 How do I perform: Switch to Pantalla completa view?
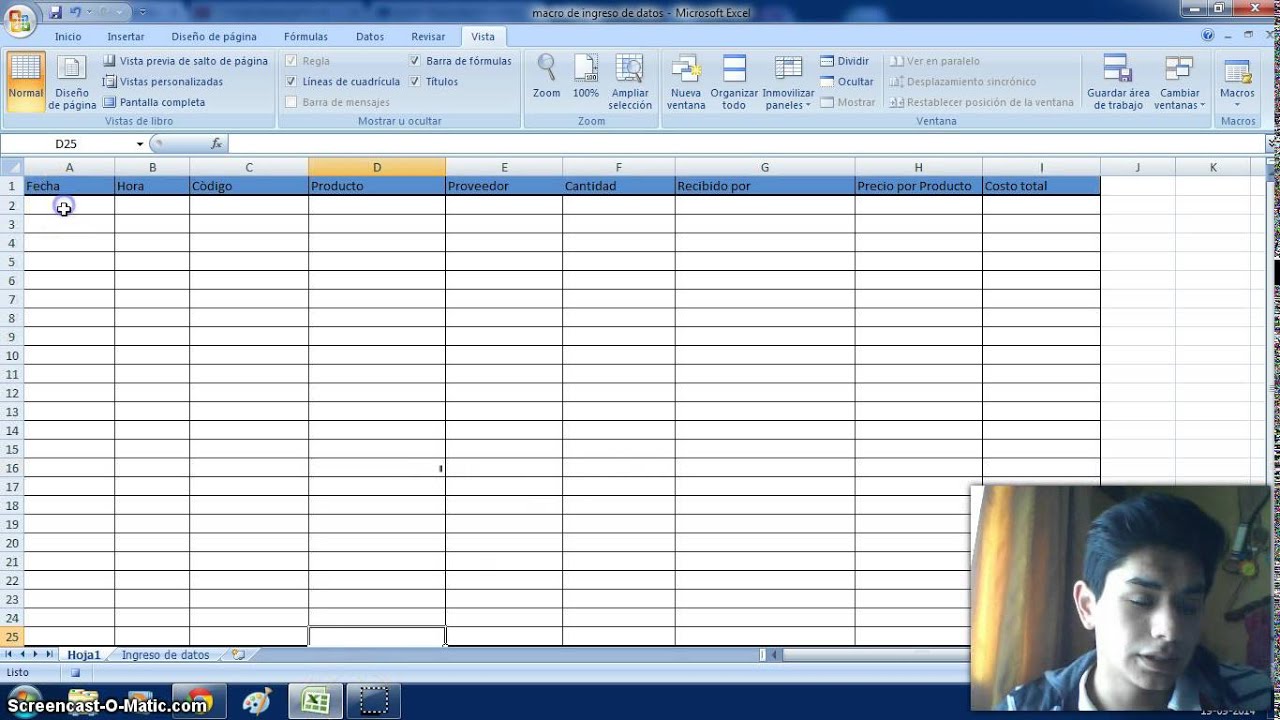tap(154, 102)
